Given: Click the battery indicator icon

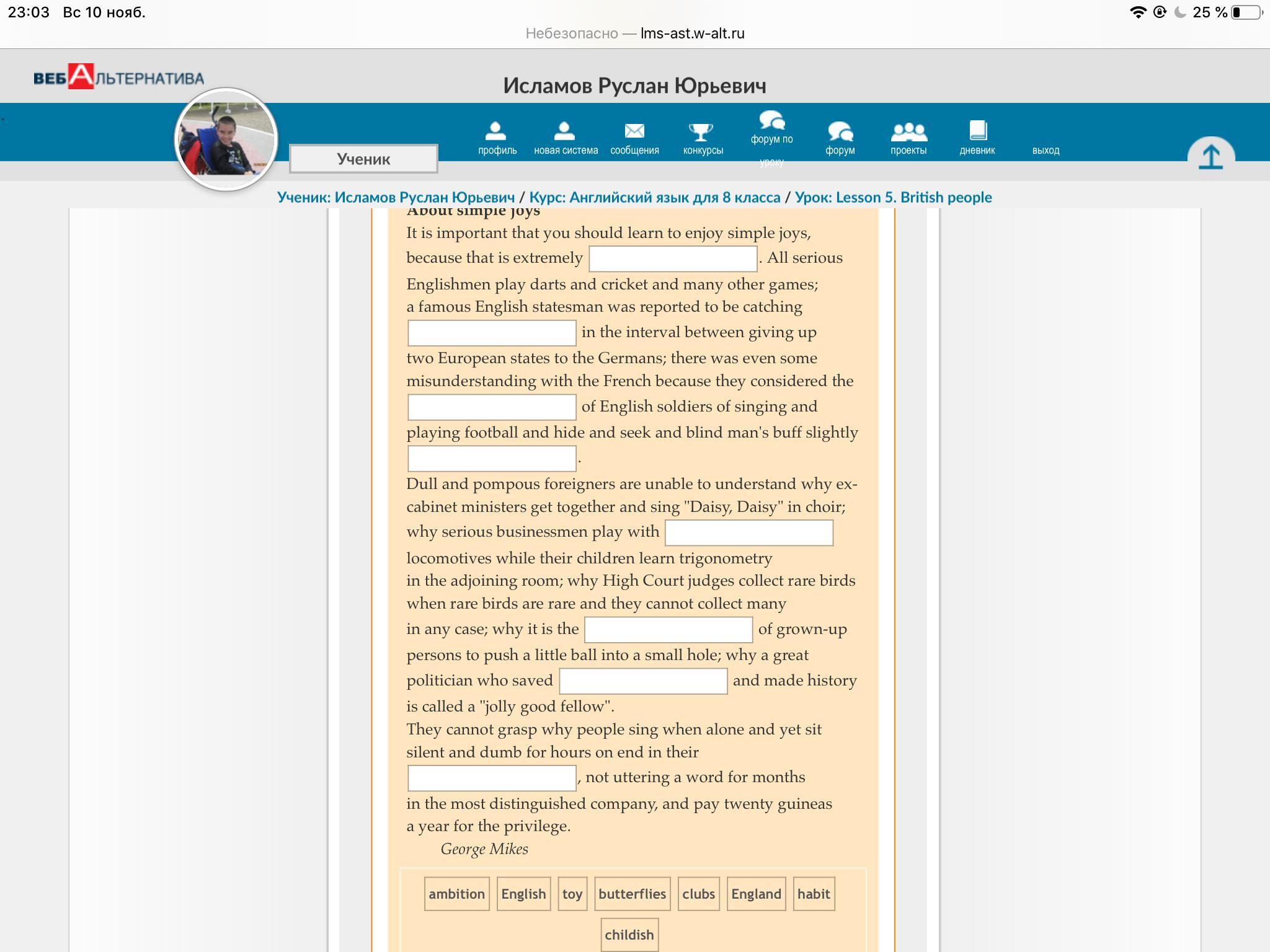Looking at the screenshot, I should [1247, 12].
